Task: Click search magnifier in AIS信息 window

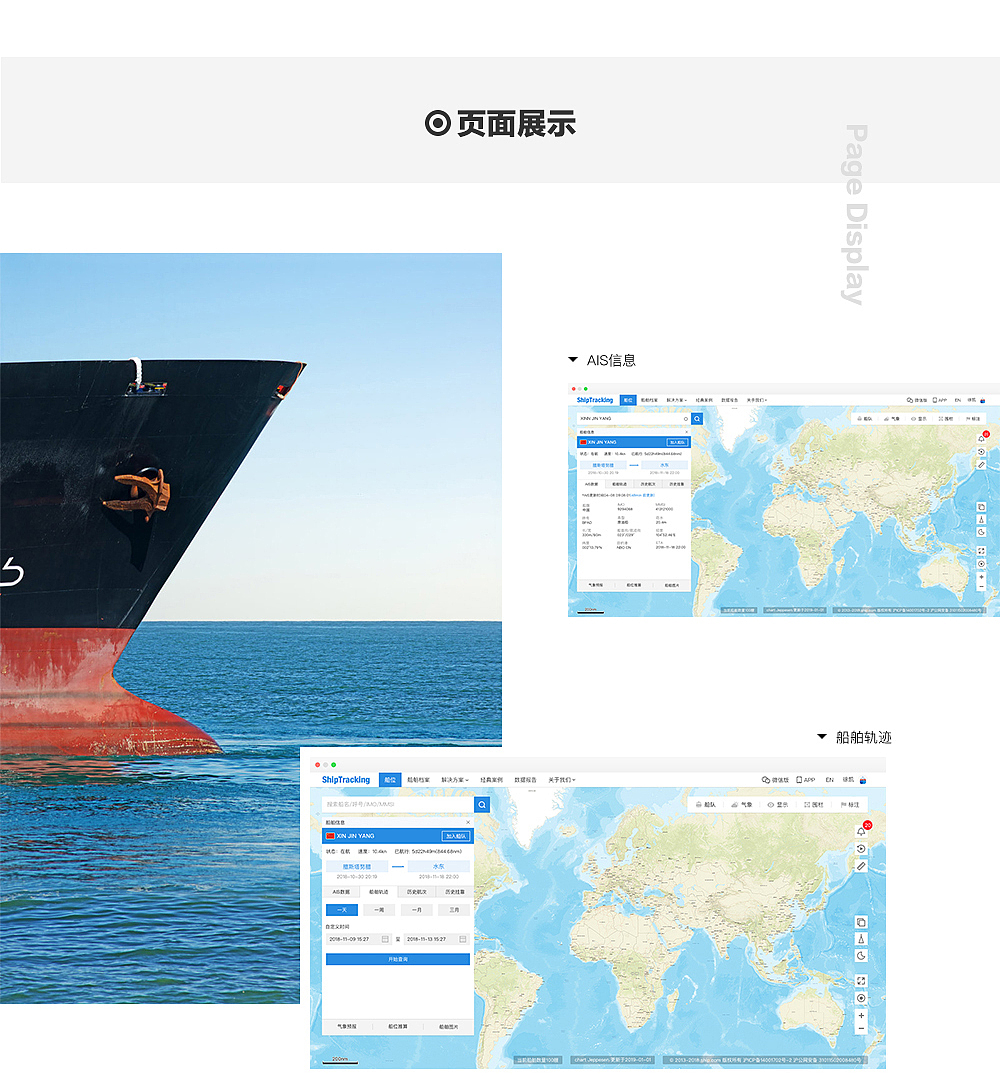Action: click(x=697, y=419)
